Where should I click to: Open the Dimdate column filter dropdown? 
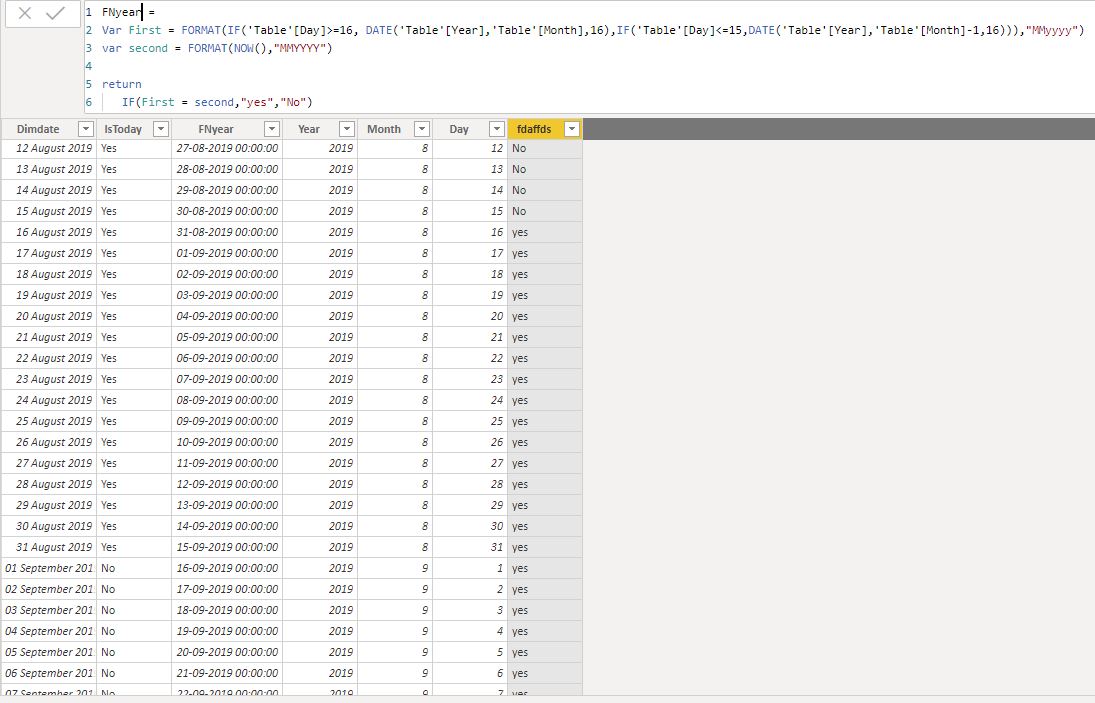[x=85, y=129]
